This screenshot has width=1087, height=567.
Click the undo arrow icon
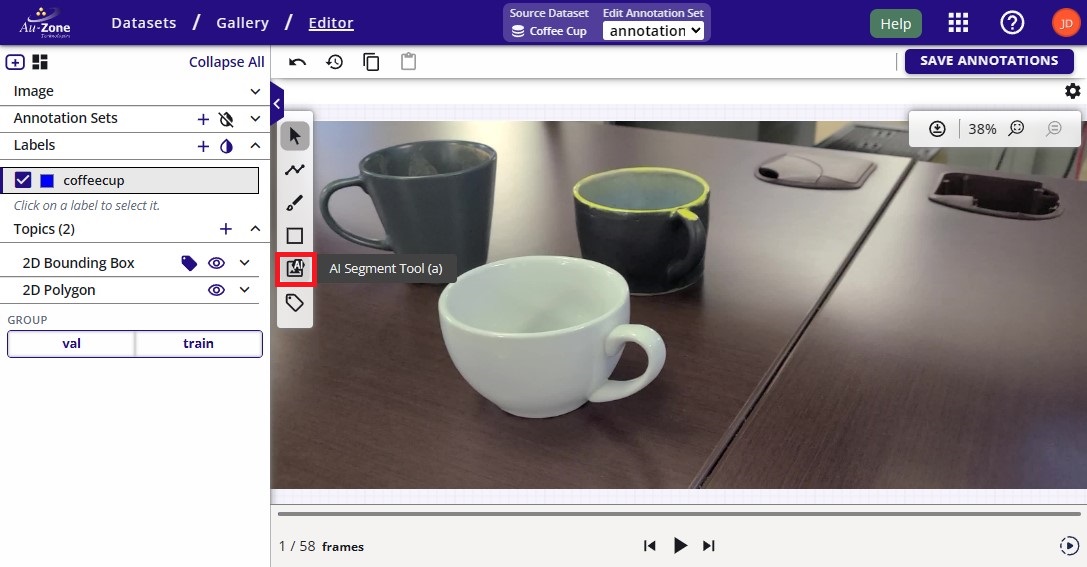[297, 62]
